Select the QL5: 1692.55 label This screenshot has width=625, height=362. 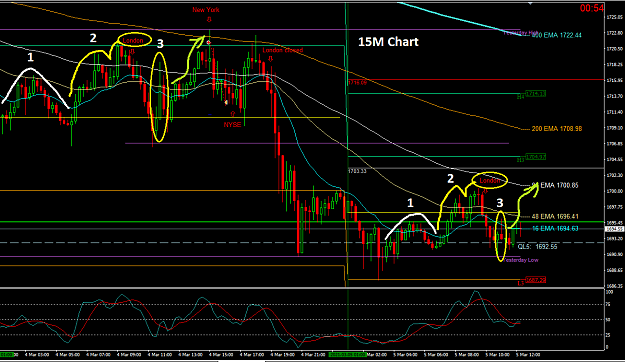coord(537,247)
